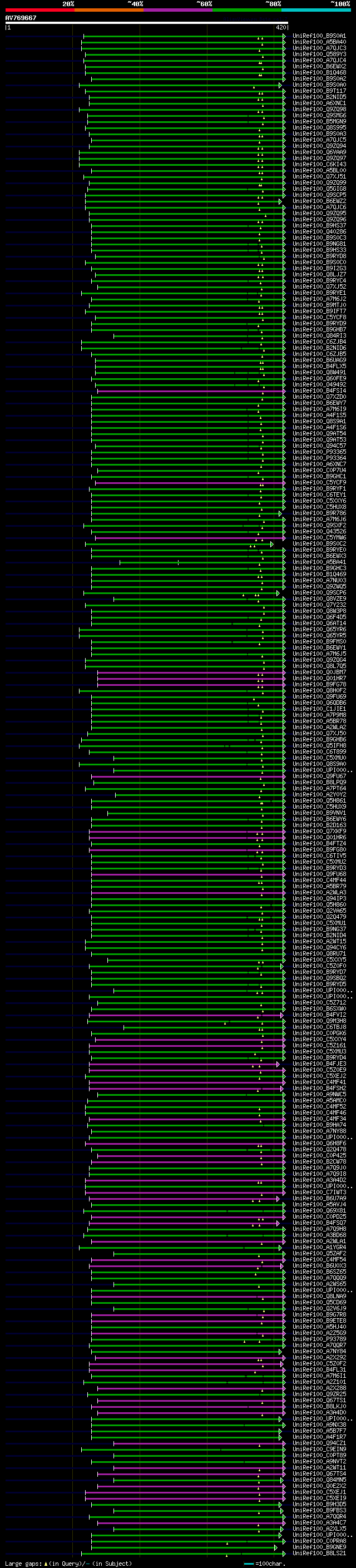The height and width of the screenshot is (1568, 356).
Task: Select label UniRef100_Q8S995
Action: pos(319,128)
